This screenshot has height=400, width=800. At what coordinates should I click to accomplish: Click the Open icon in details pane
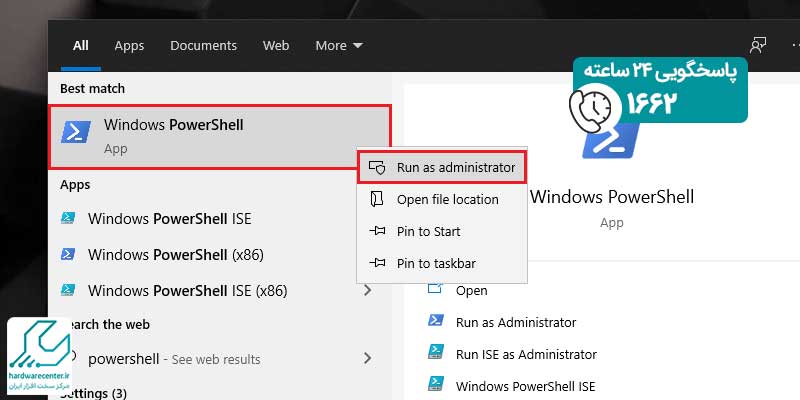click(435, 287)
